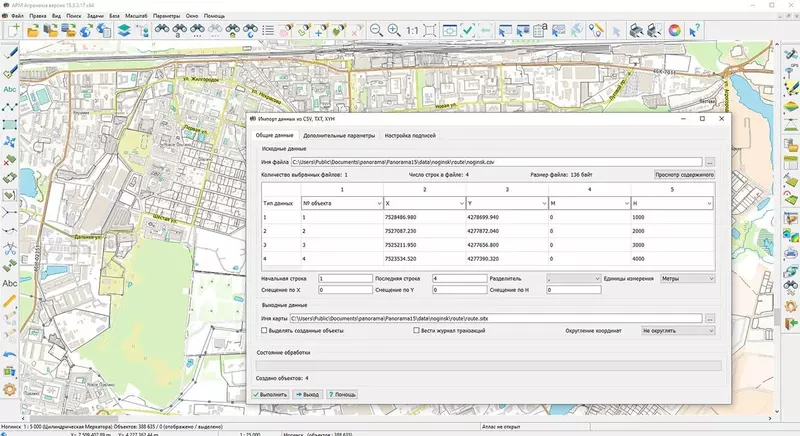The image size is (800, 436).
Task: Switch to 'Дополнительные параметры' tab
Action: pos(338,134)
